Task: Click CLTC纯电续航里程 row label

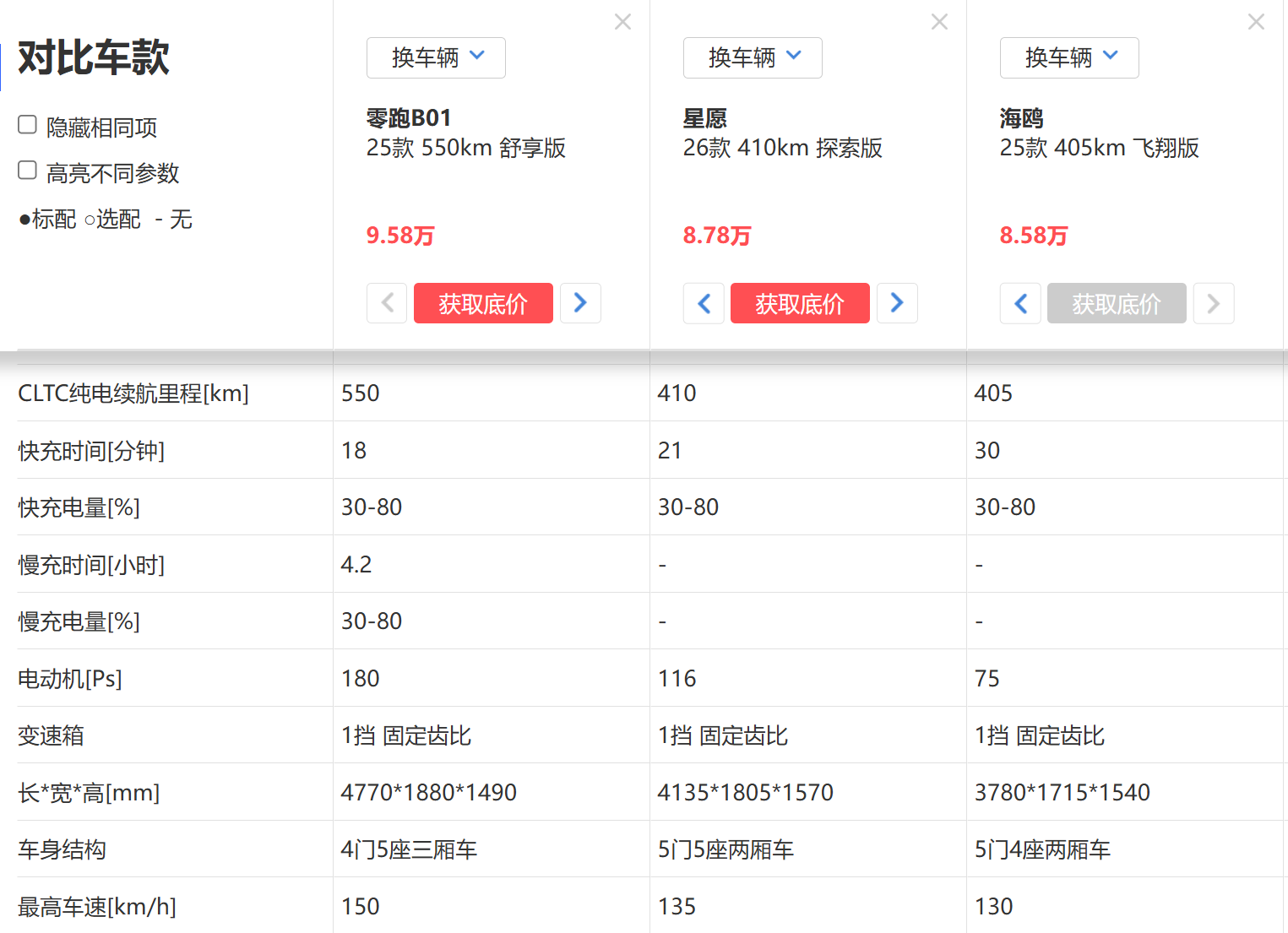Action: [133, 393]
